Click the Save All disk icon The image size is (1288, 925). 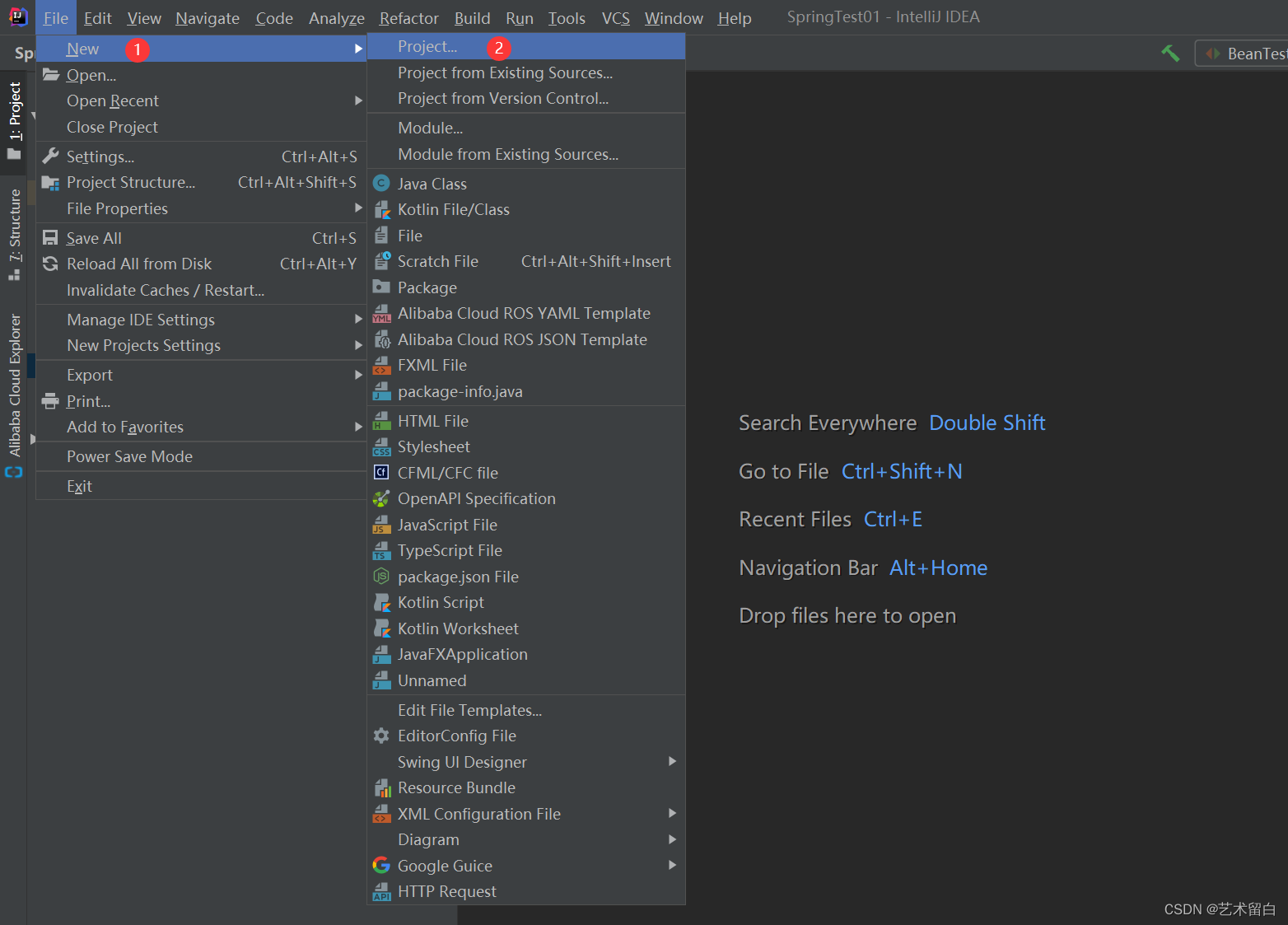(51, 238)
